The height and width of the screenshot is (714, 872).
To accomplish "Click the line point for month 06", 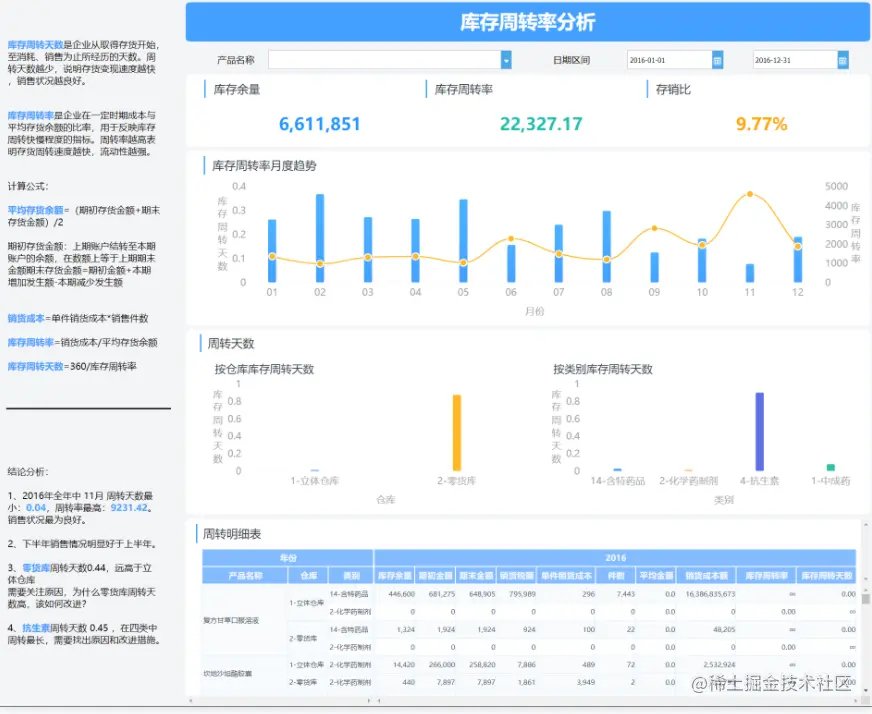I will 511,239.
